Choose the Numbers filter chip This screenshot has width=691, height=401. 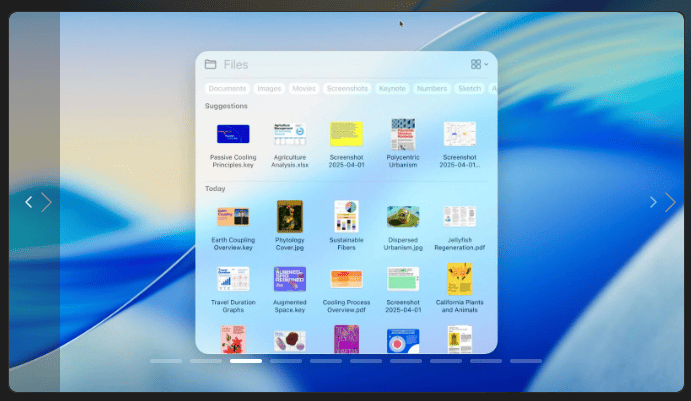pos(432,89)
